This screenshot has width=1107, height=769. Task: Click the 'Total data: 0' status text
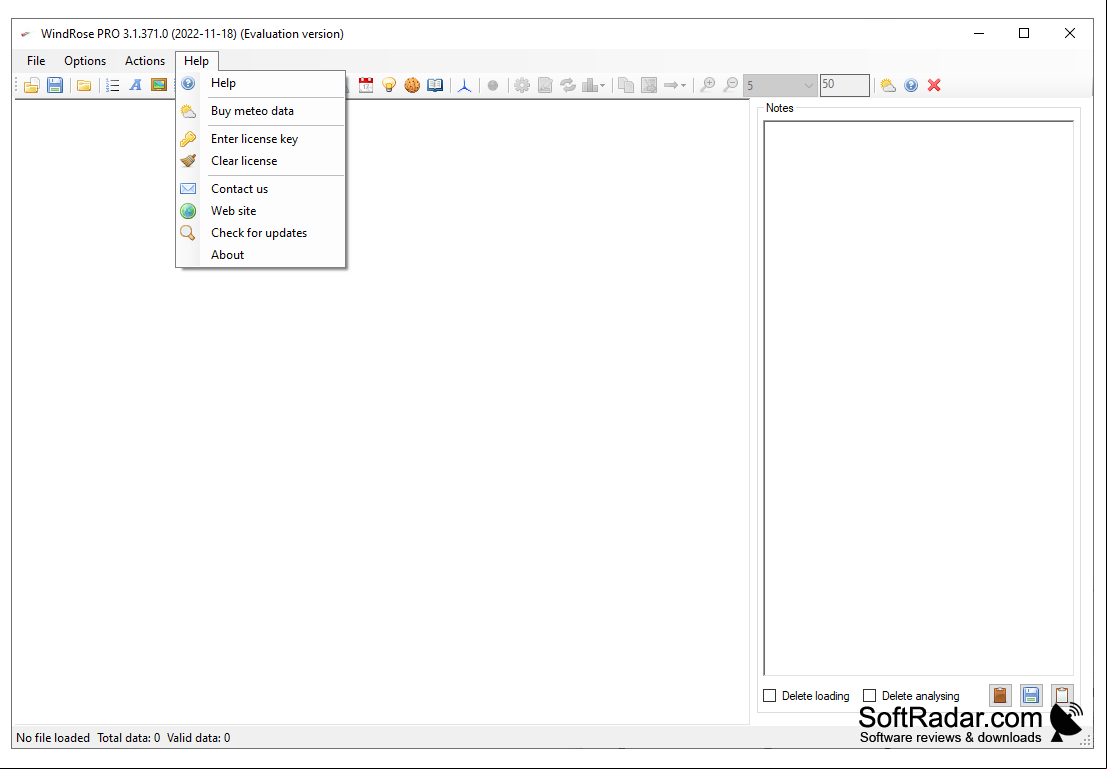pos(128,738)
